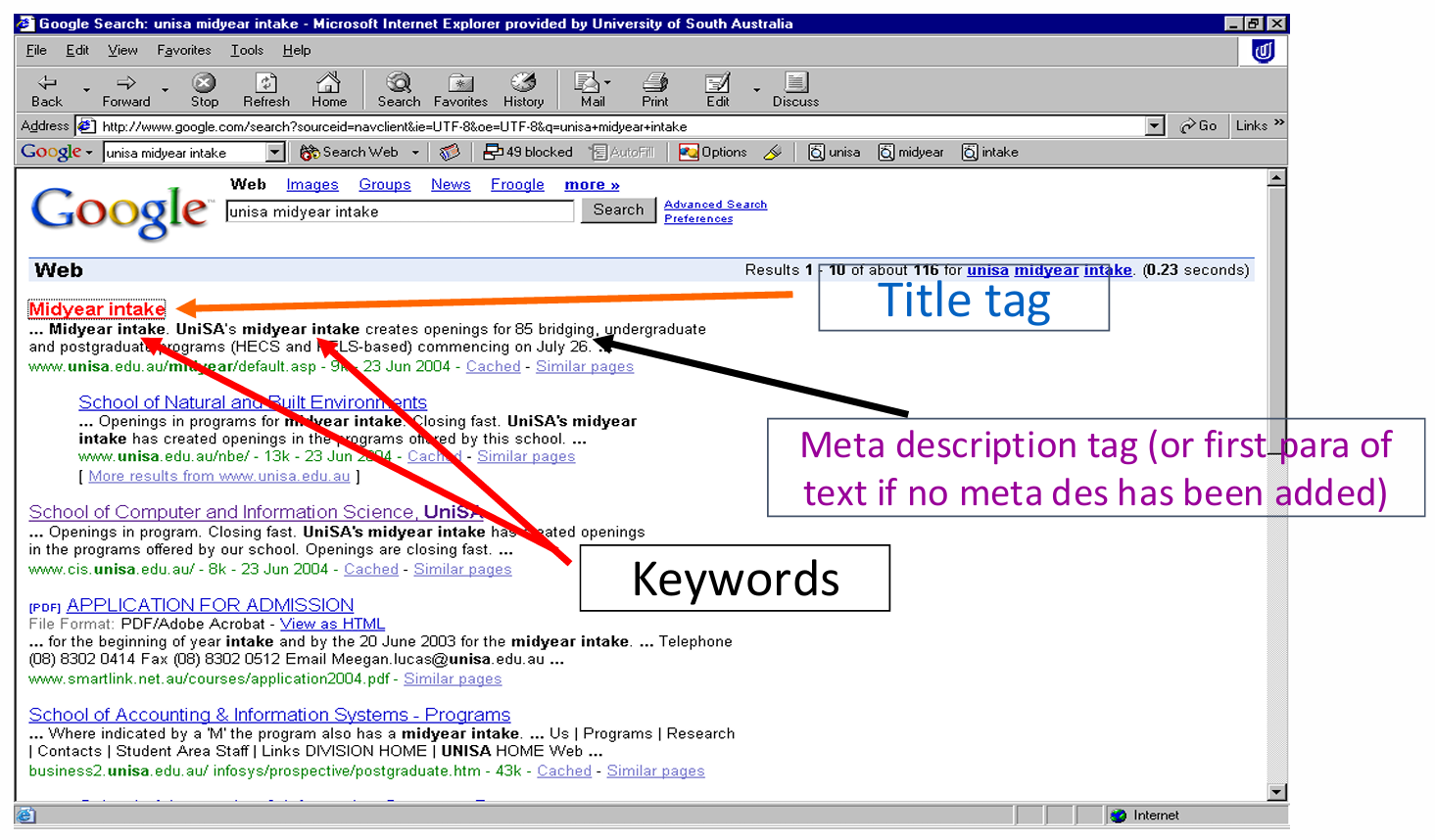Reload the page with the Refresh icon

[266, 90]
